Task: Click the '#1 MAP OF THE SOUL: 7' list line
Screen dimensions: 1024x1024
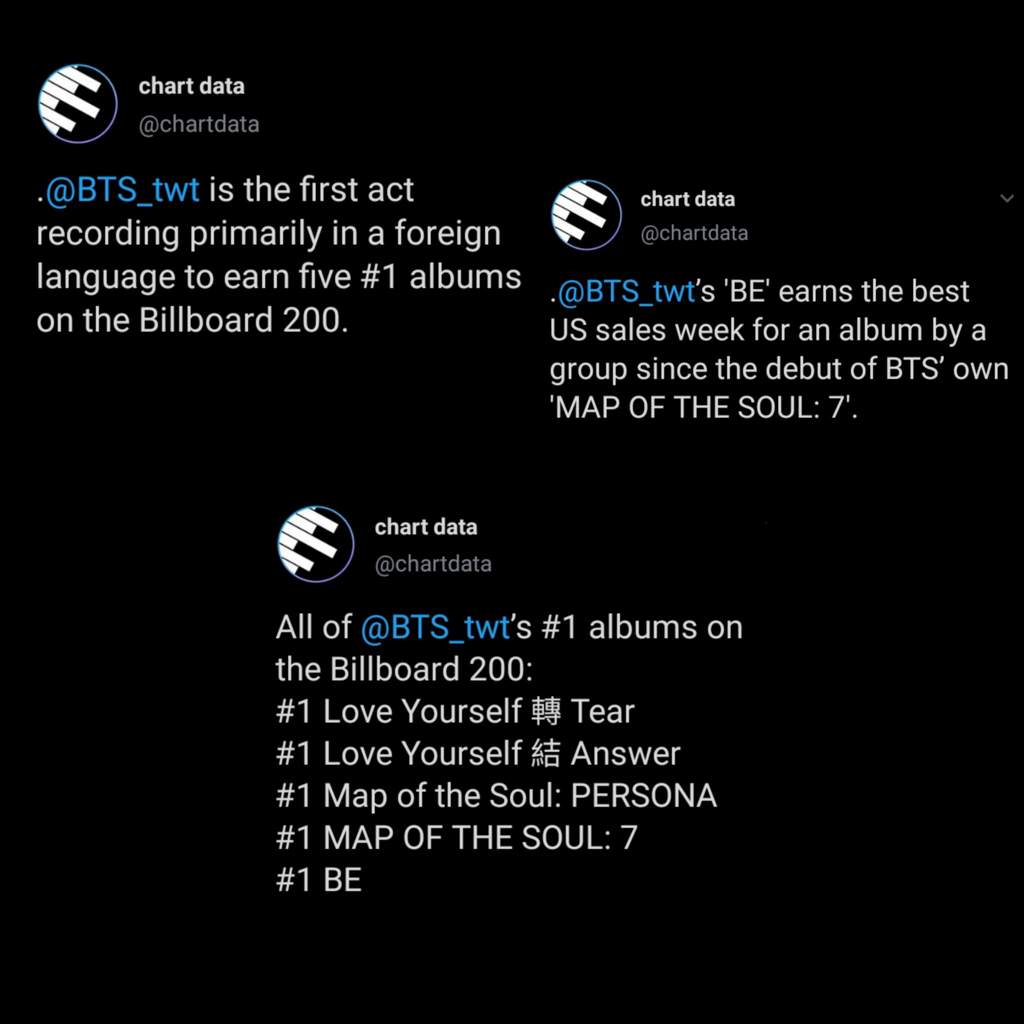Action: [x=456, y=838]
